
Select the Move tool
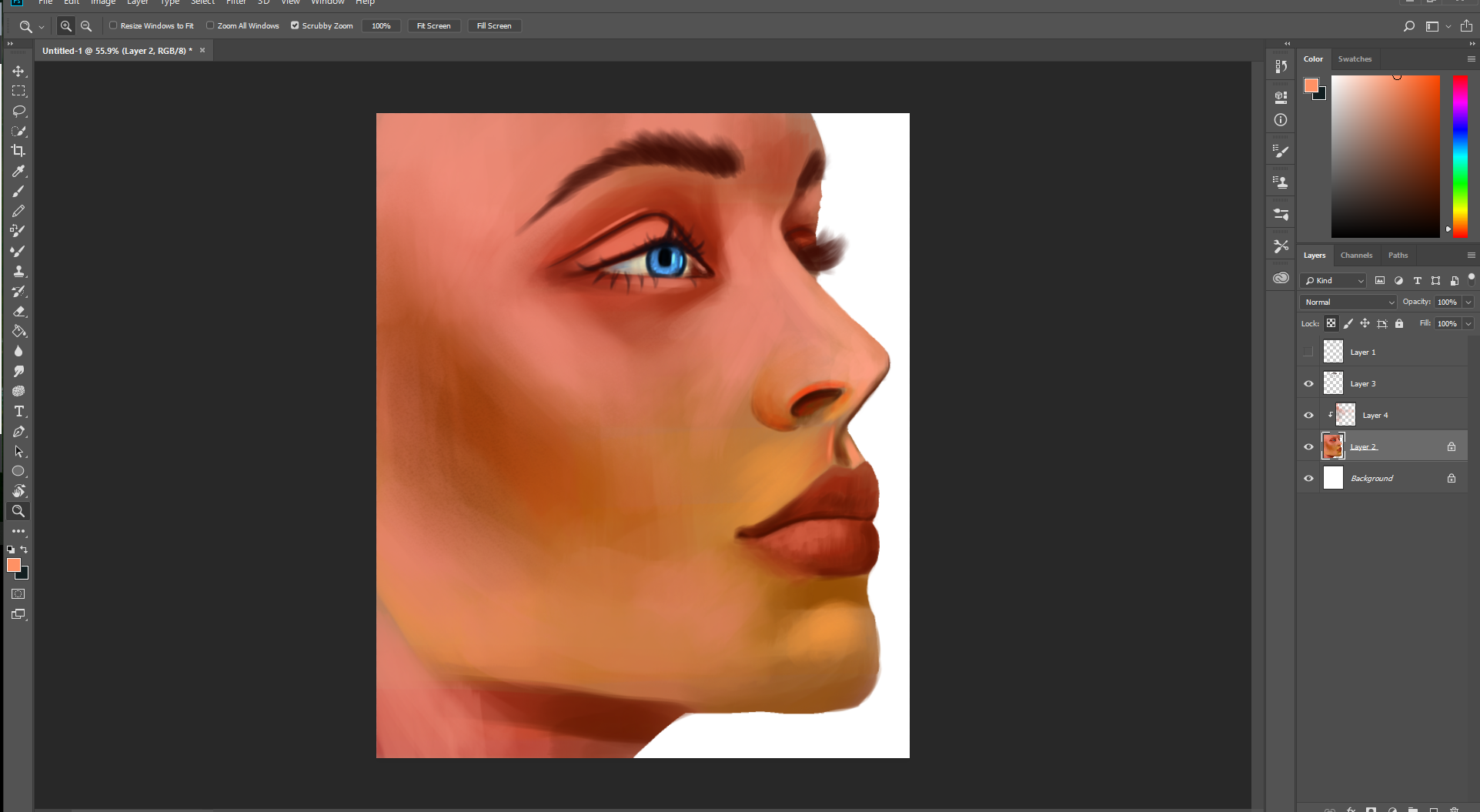tap(18, 71)
